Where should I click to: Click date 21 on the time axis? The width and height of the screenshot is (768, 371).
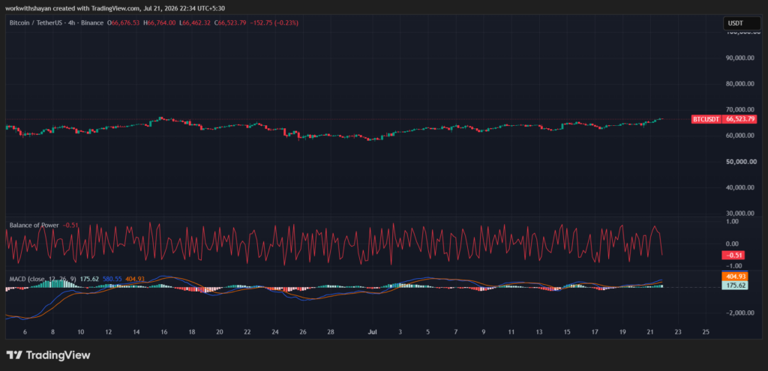[x=650, y=332]
